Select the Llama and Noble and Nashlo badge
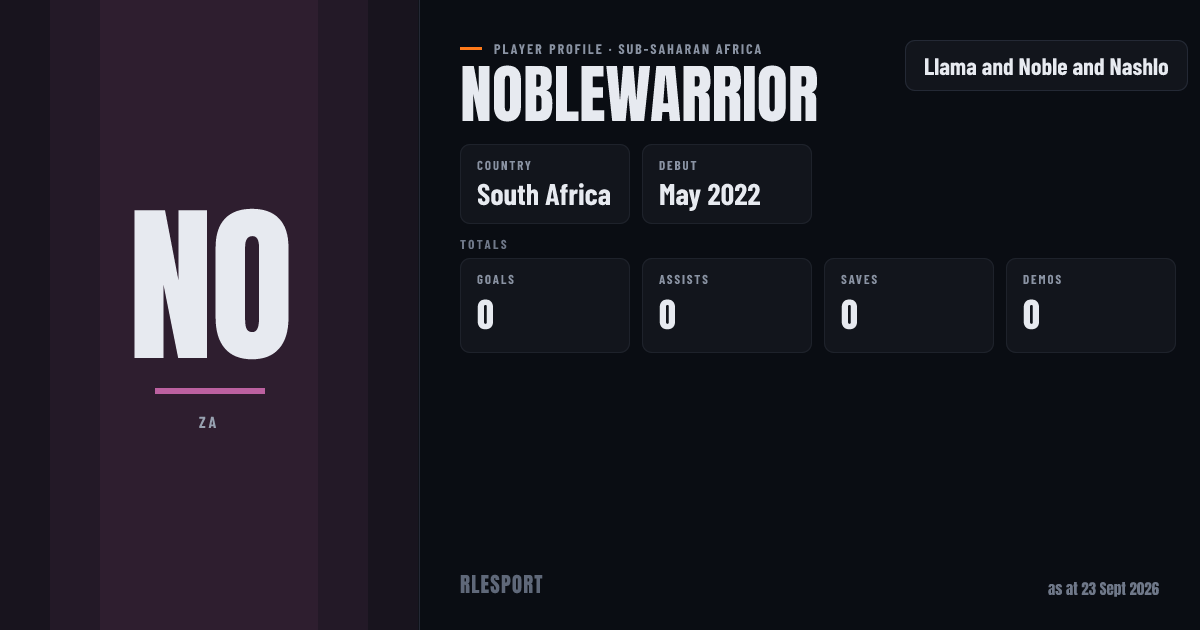This screenshot has height=630, width=1200. point(1046,66)
